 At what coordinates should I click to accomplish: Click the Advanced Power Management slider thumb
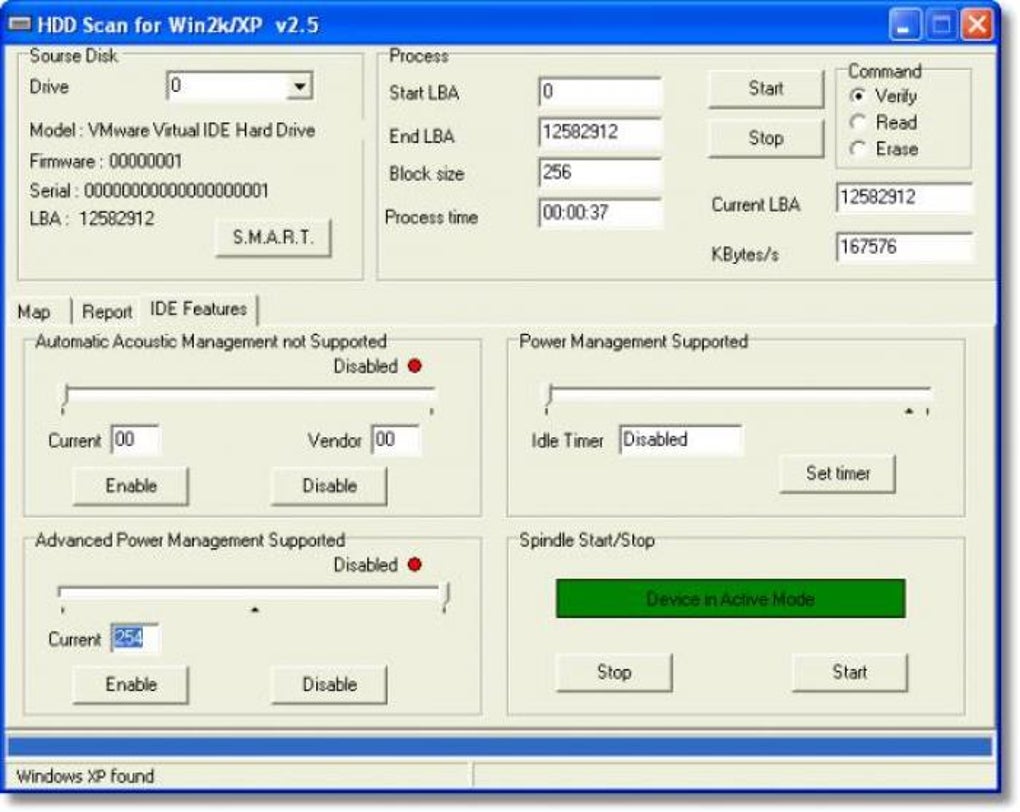point(446,597)
